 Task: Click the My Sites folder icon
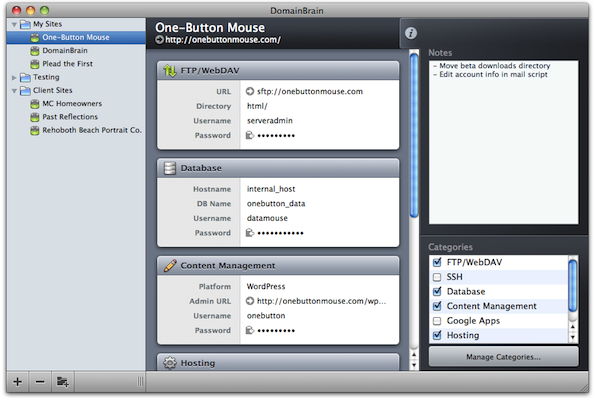pos(25,24)
